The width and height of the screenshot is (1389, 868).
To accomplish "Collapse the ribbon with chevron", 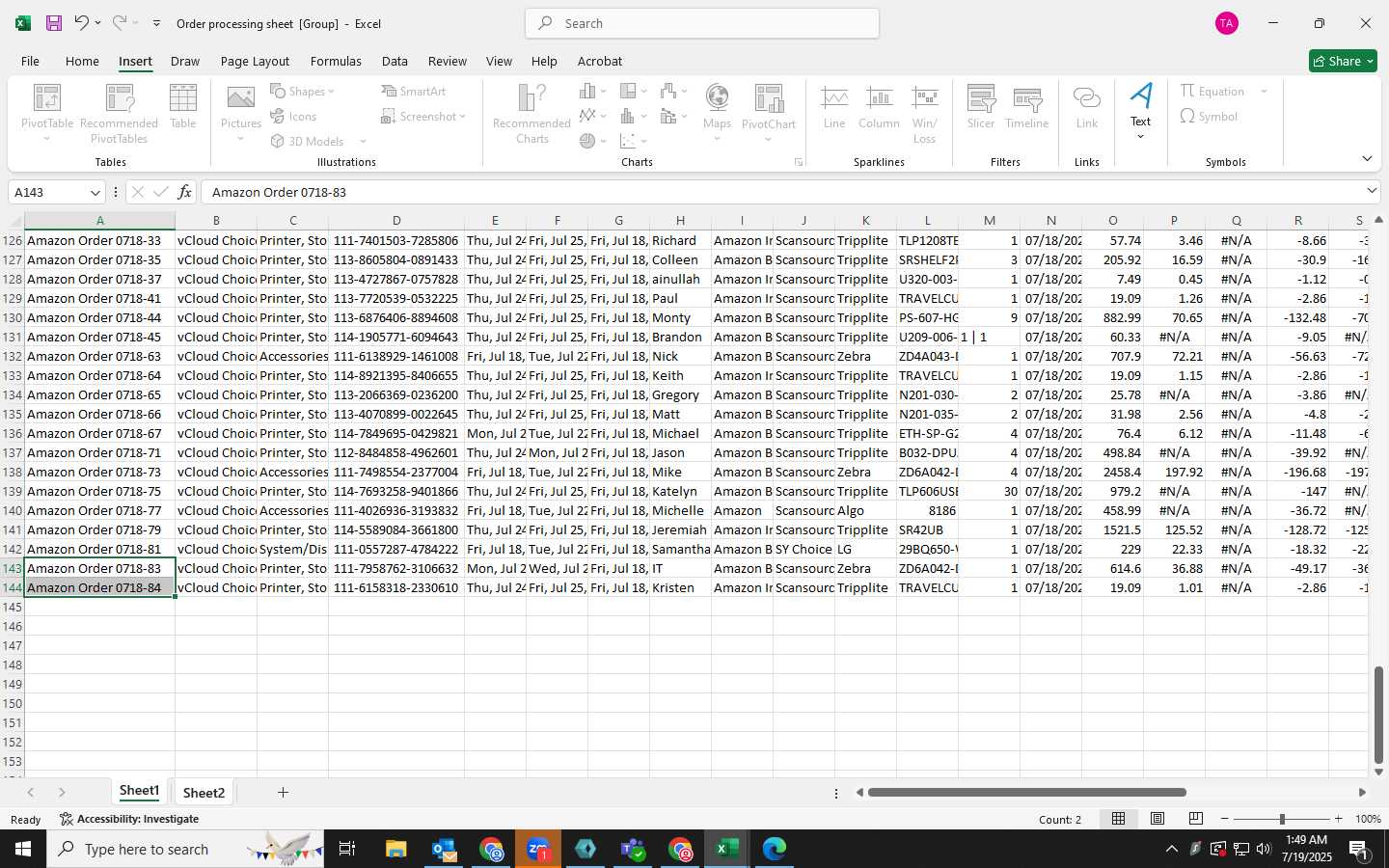I will click(x=1367, y=158).
